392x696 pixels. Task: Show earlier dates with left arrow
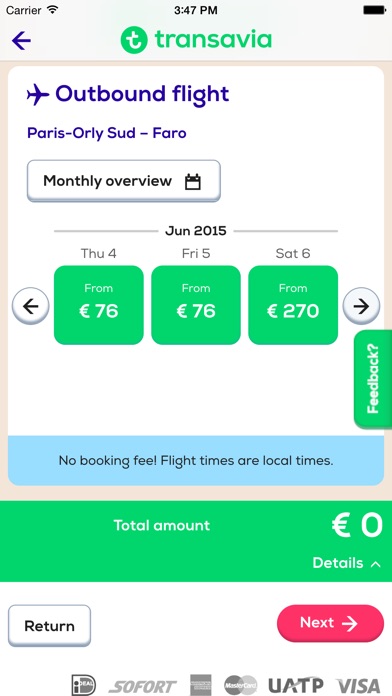coord(30,306)
